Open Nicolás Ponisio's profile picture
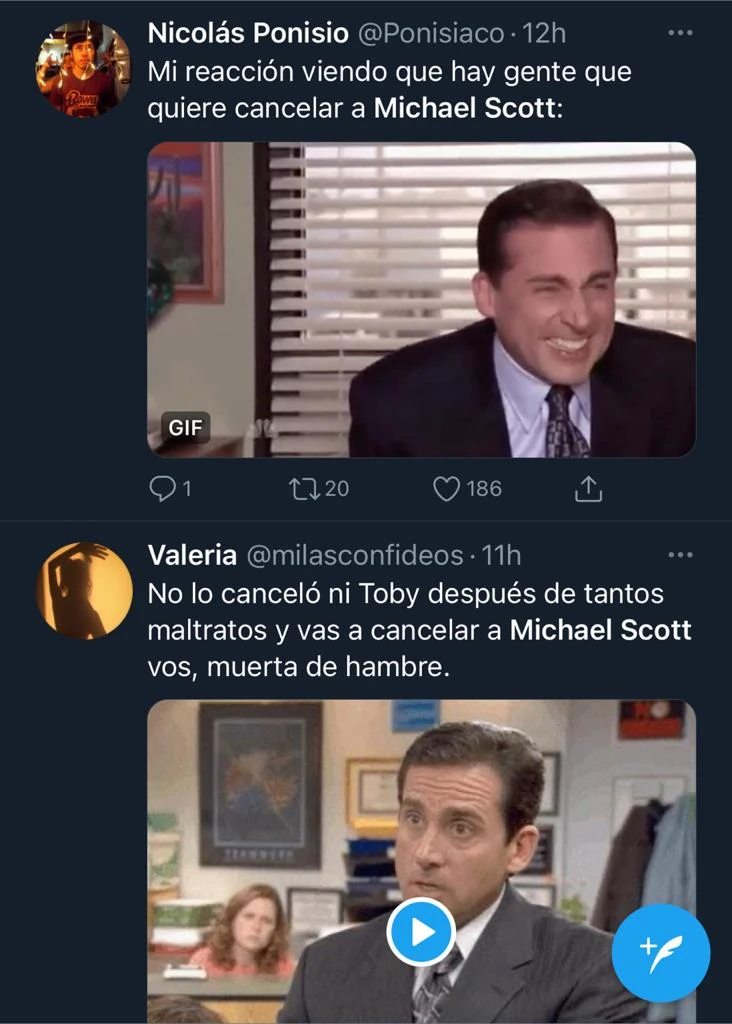The image size is (732, 1024). [x=84, y=68]
